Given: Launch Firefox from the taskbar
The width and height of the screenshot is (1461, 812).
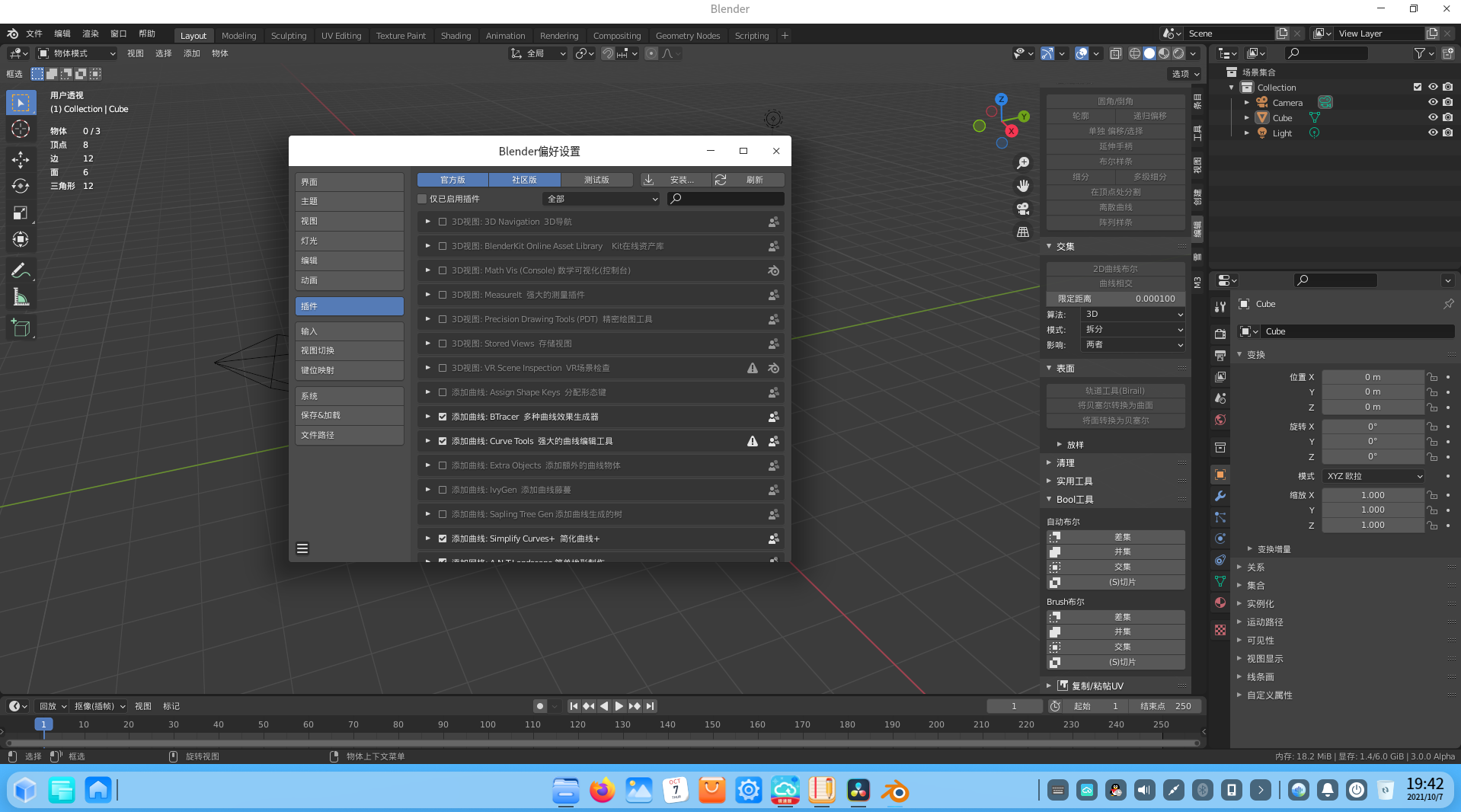Looking at the screenshot, I should click(x=602, y=791).
